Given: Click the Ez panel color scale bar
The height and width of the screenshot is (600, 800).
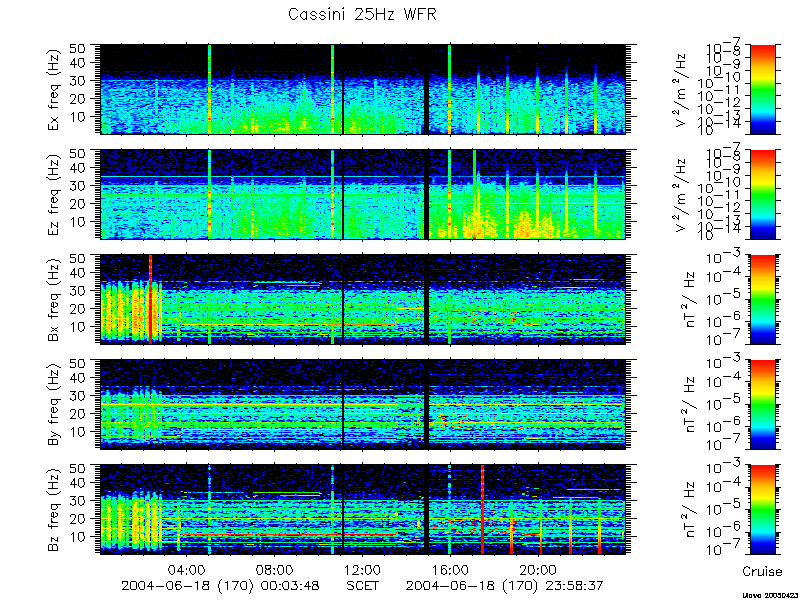Looking at the screenshot, I should tap(762, 194).
